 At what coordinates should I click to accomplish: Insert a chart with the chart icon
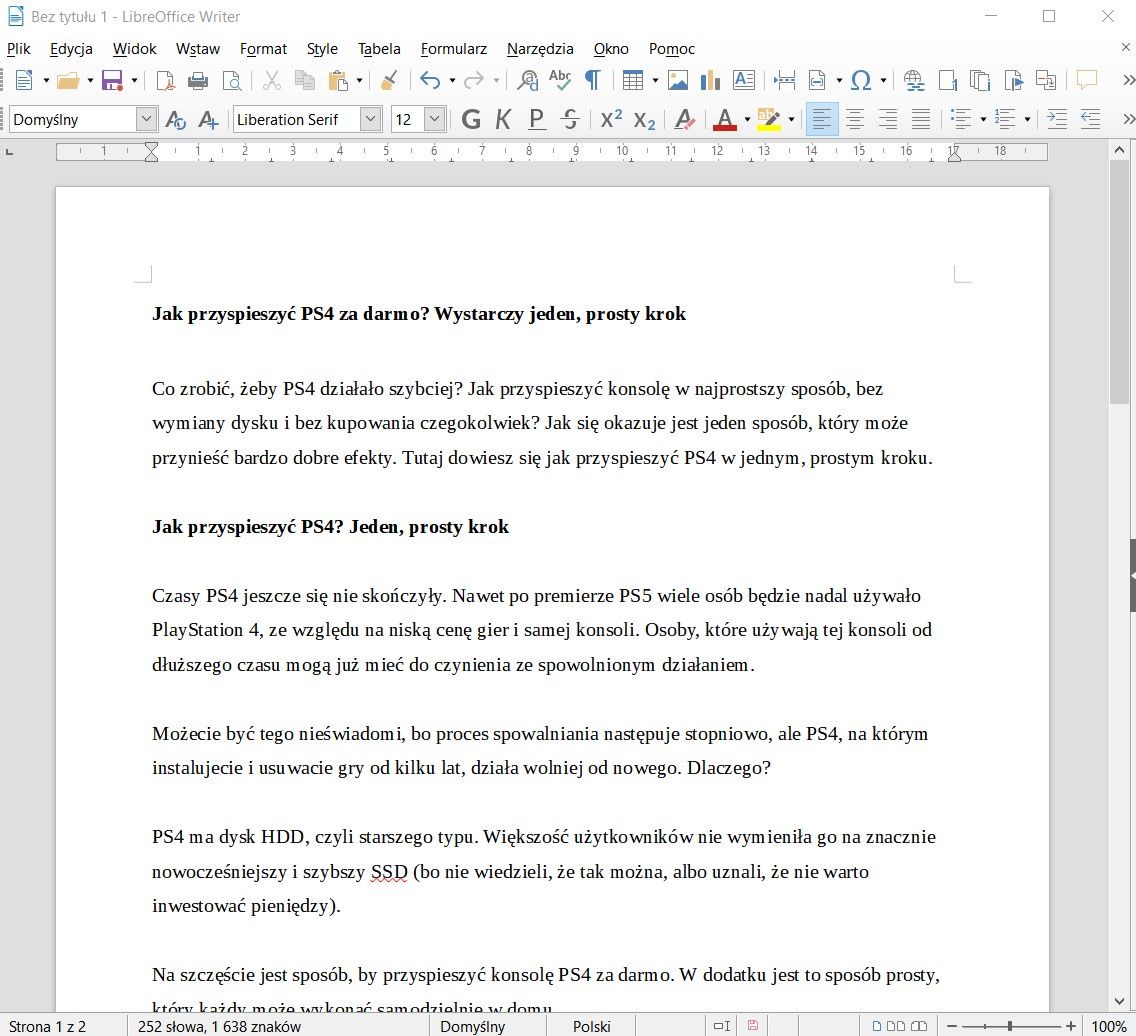pos(710,80)
